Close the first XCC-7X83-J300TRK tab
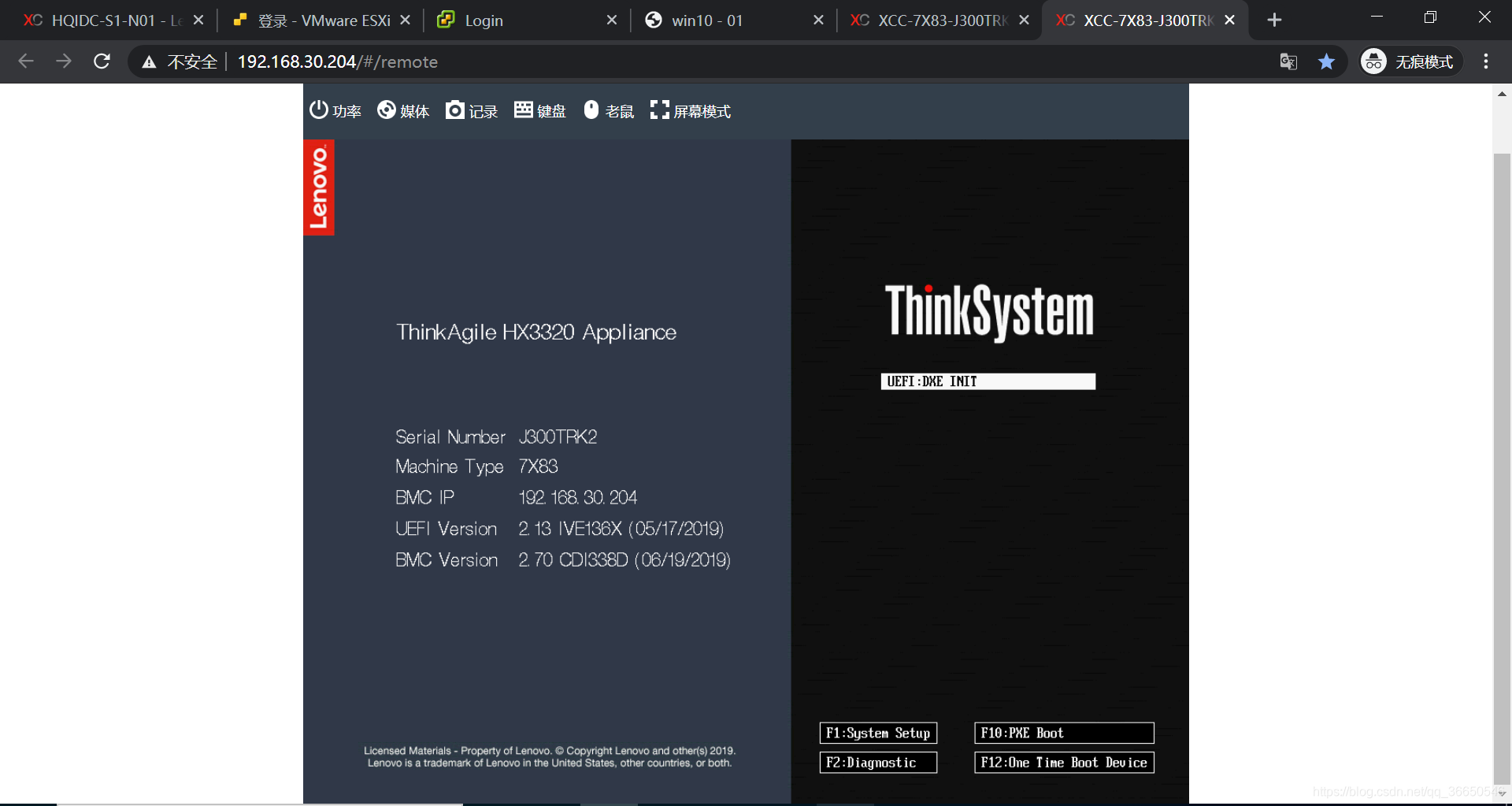Image resolution: width=1512 pixels, height=806 pixels. click(x=1024, y=20)
